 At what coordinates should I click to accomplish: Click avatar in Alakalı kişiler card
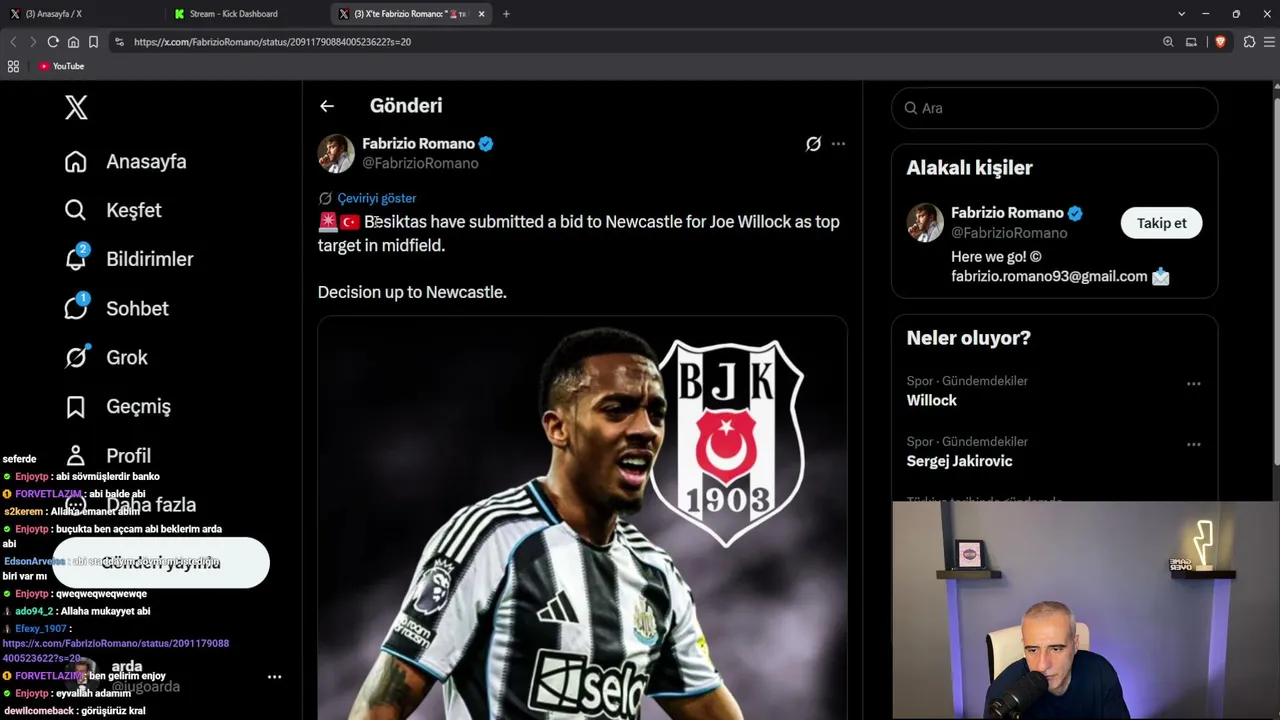click(x=925, y=222)
